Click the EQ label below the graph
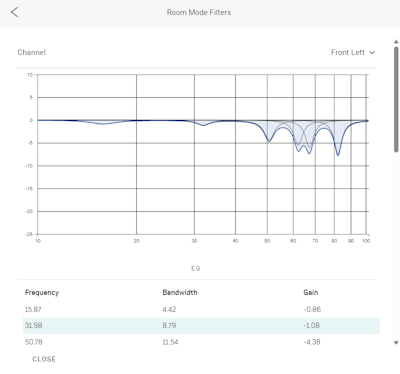Viewport: 400px width, 374px height. (196, 268)
